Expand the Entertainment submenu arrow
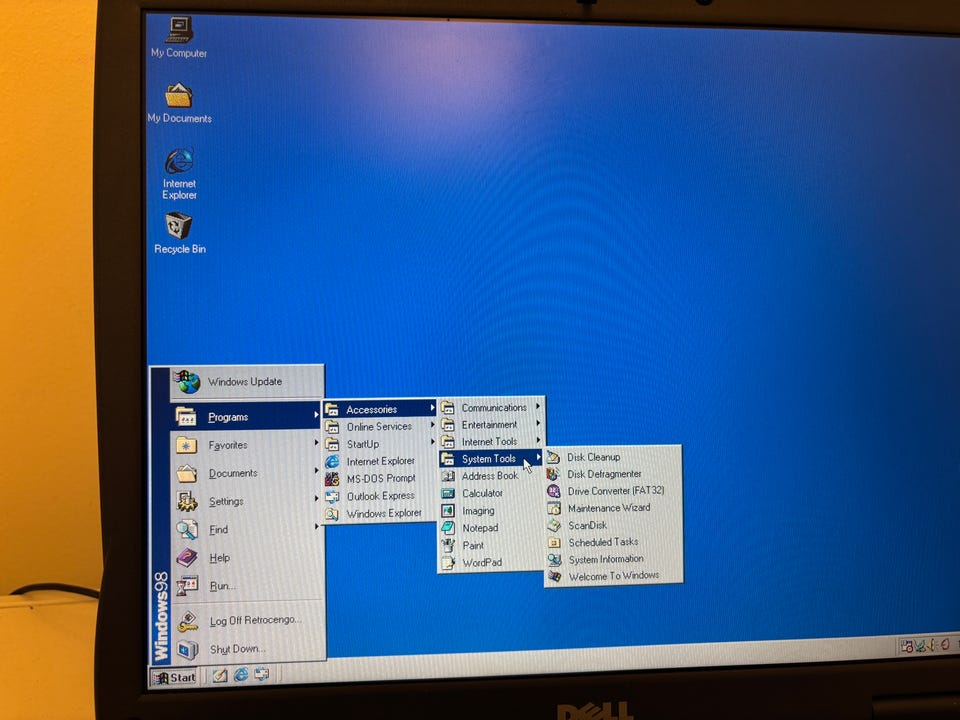This screenshot has height=720, width=960. point(538,423)
